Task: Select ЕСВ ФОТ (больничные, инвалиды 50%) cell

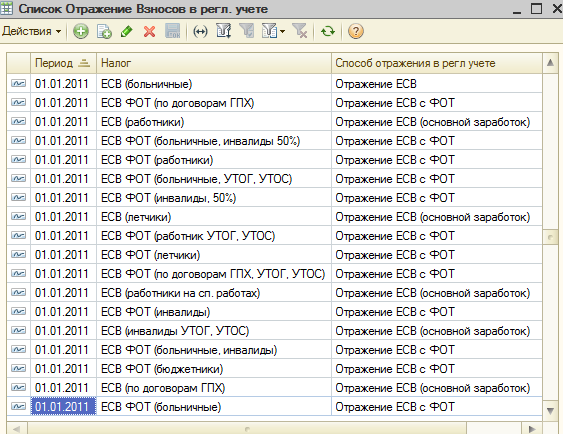Action: [214, 141]
